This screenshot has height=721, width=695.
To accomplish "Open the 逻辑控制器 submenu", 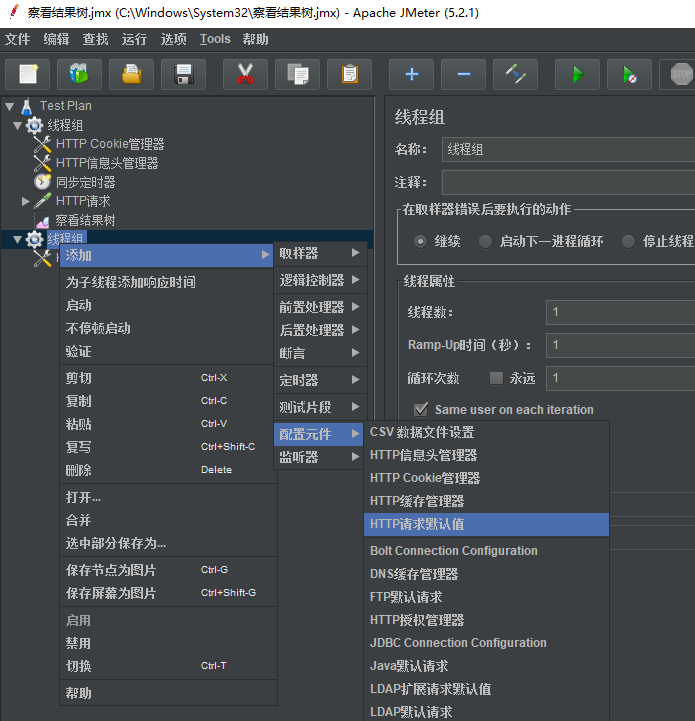I will pos(320,280).
